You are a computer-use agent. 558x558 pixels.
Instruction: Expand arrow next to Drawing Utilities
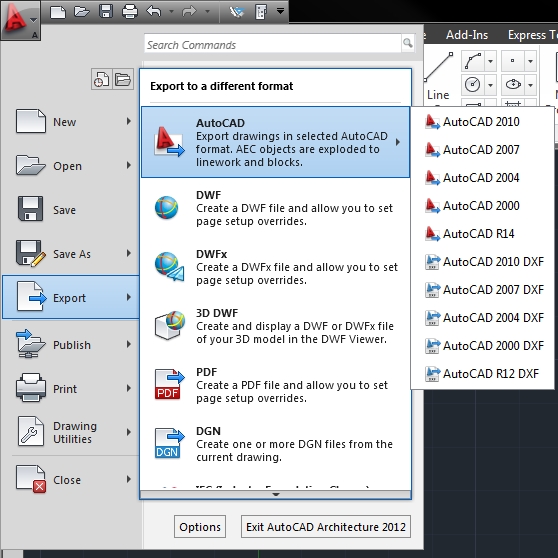128,432
